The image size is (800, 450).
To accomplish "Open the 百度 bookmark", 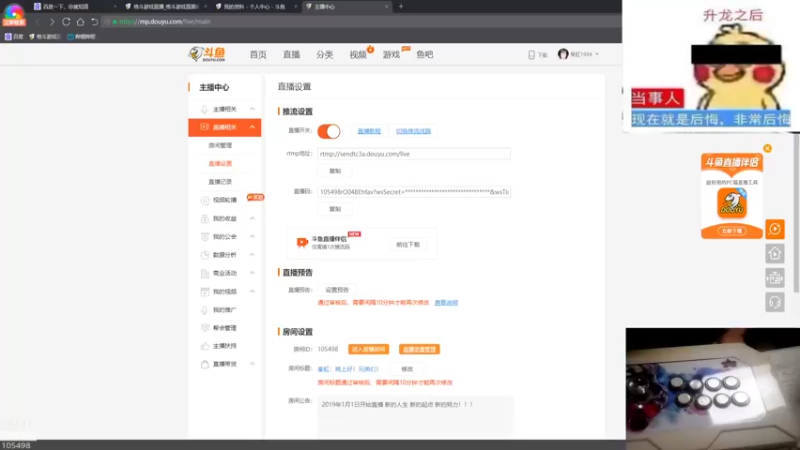I will coord(14,37).
